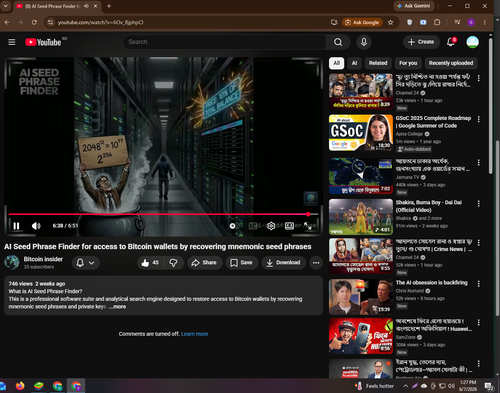Select the Related filter chip
The height and width of the screenshot is (393, 500).
378,63
